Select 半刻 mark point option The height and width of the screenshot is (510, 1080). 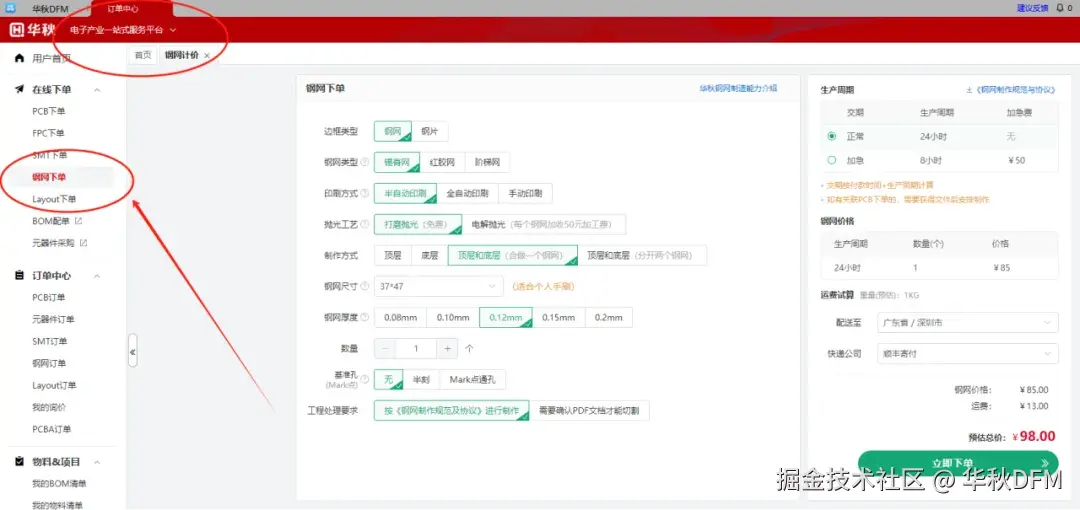pos(422,379)
